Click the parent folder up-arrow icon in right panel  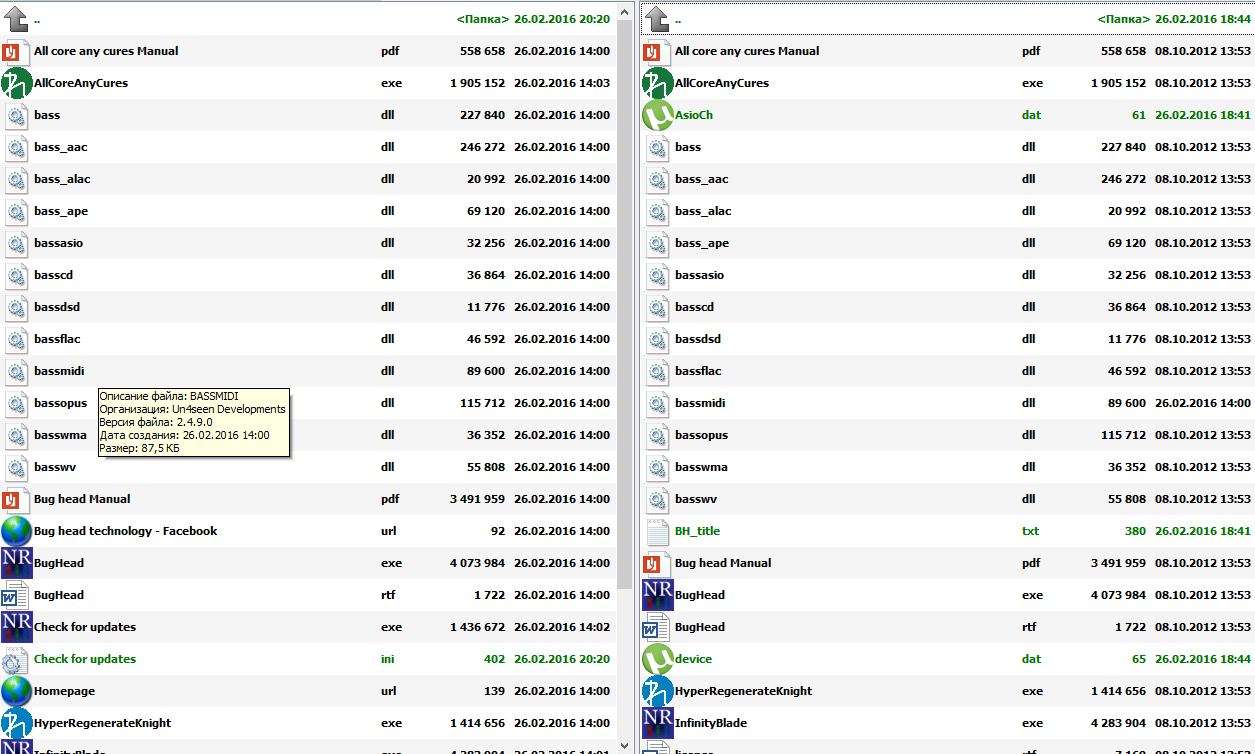[x=657, y=19]
